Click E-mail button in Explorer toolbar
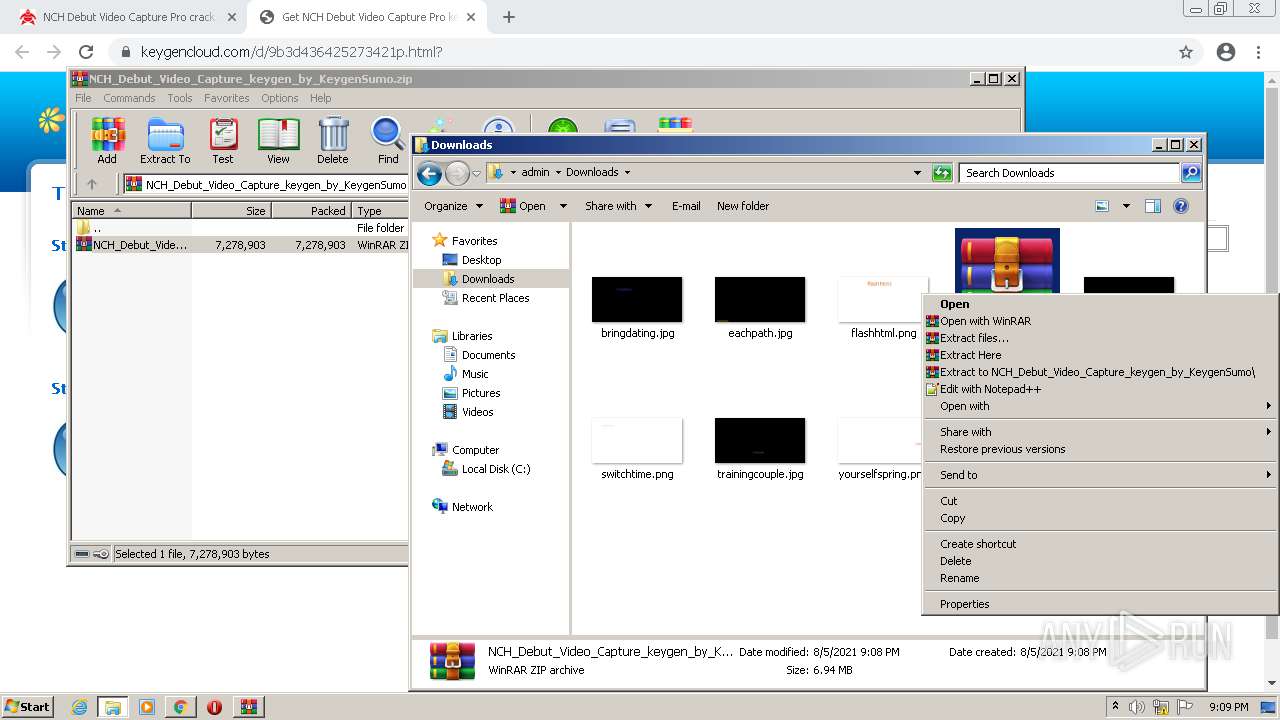The height and width of the screenshot is (720, 1280). [686, 206]
